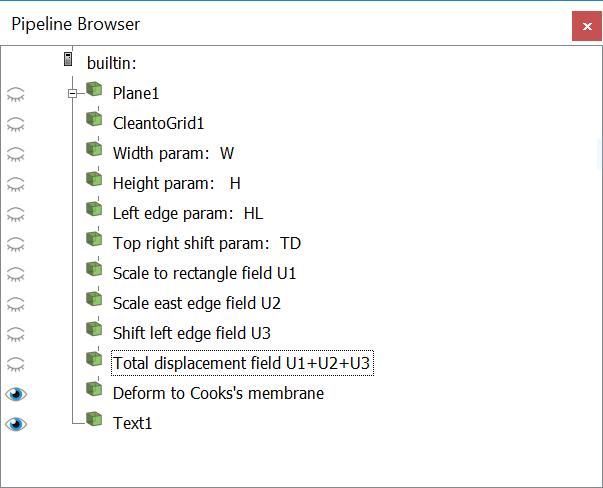
Task: Click the CleantoGrid1 filter cube icon
Action: [95, 120]
